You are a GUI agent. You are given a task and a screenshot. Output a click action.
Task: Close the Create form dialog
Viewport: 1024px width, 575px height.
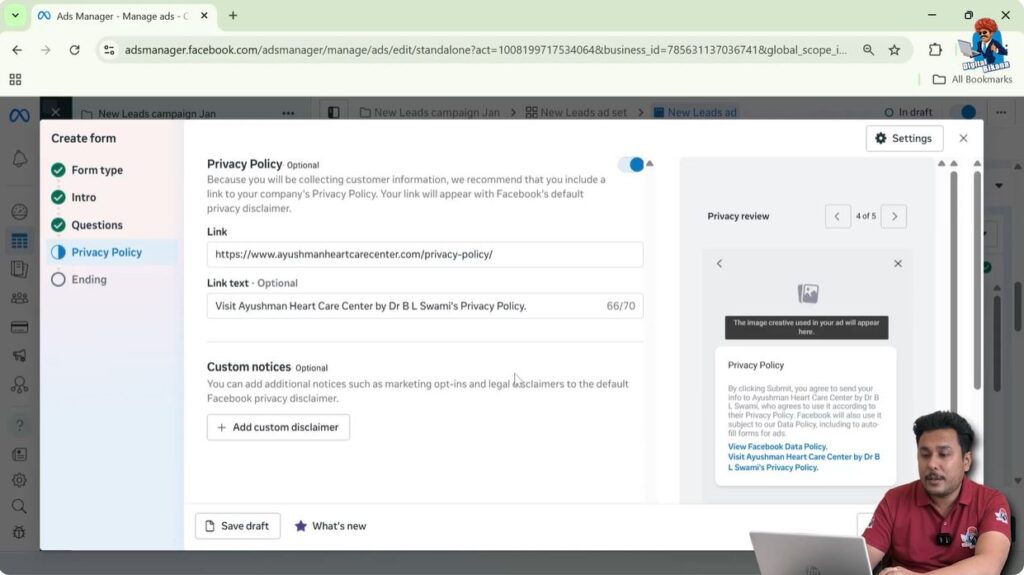click(963, 139)
